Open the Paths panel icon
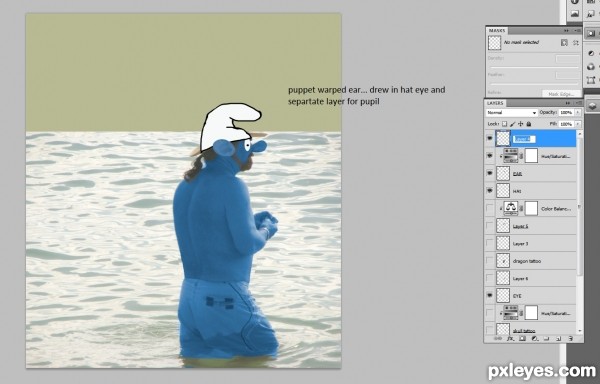The height and width of the screenshot is (384, 600). (591, 80)
